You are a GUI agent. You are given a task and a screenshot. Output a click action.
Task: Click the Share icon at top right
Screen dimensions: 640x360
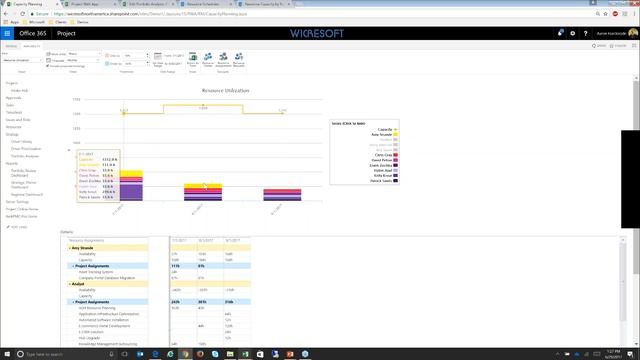tap(599, 46)
